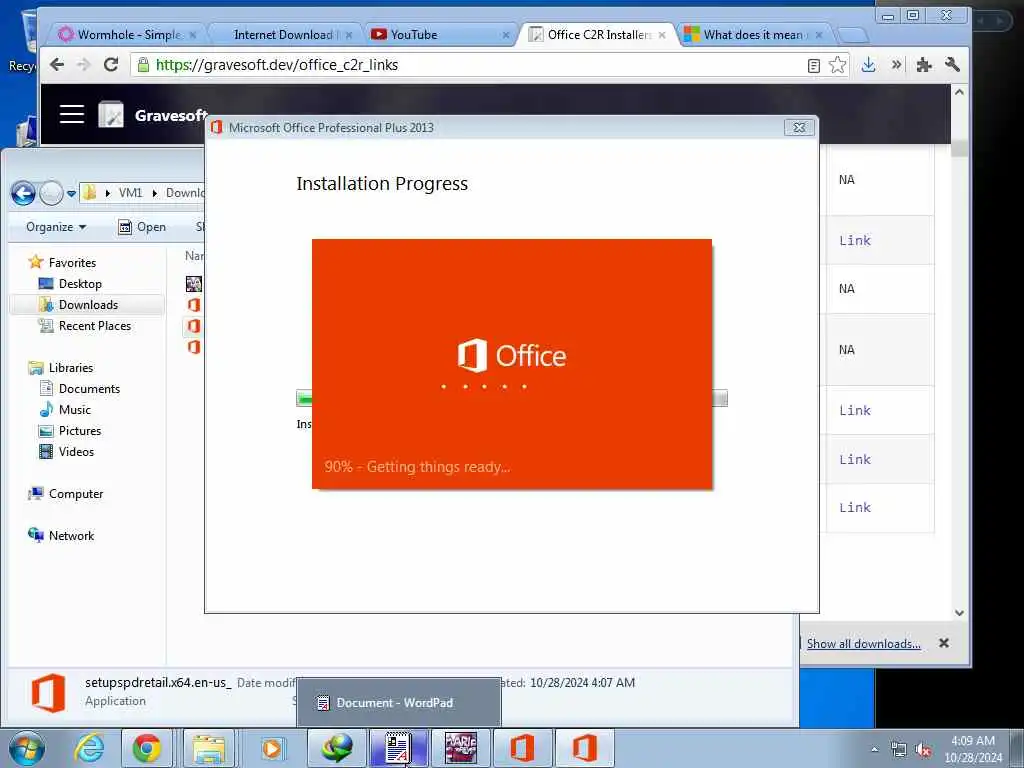Open Windows Explorer from taskbar

click(x=208, y=748)
